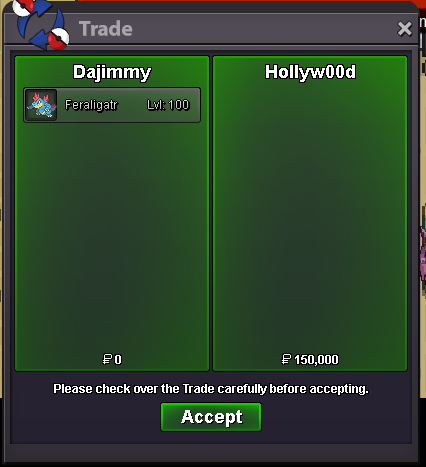Click the Trade Pokéball swap icon
Screen dimensions: 426x467
click(41, 24)
